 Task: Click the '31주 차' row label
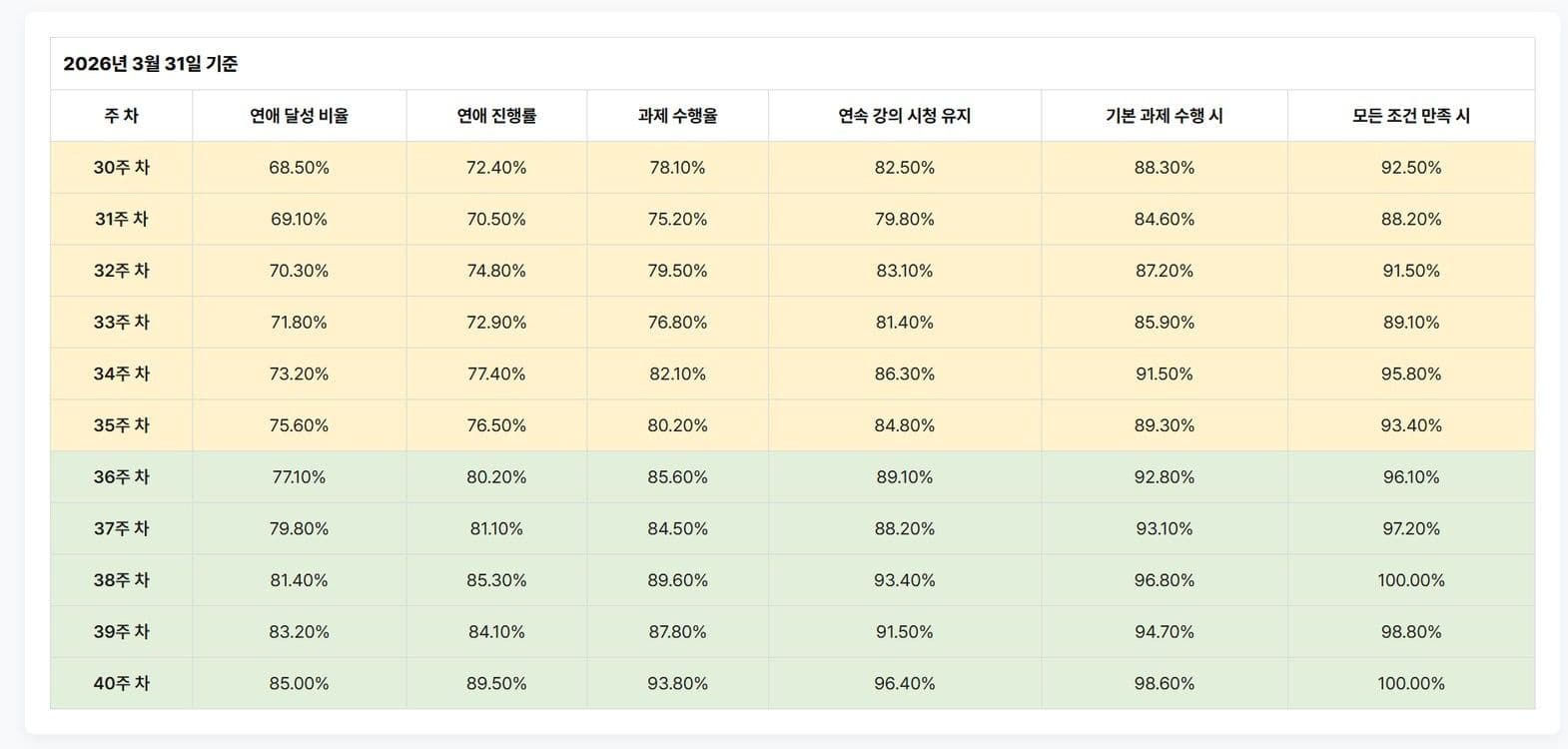click(x=121, y=219)
